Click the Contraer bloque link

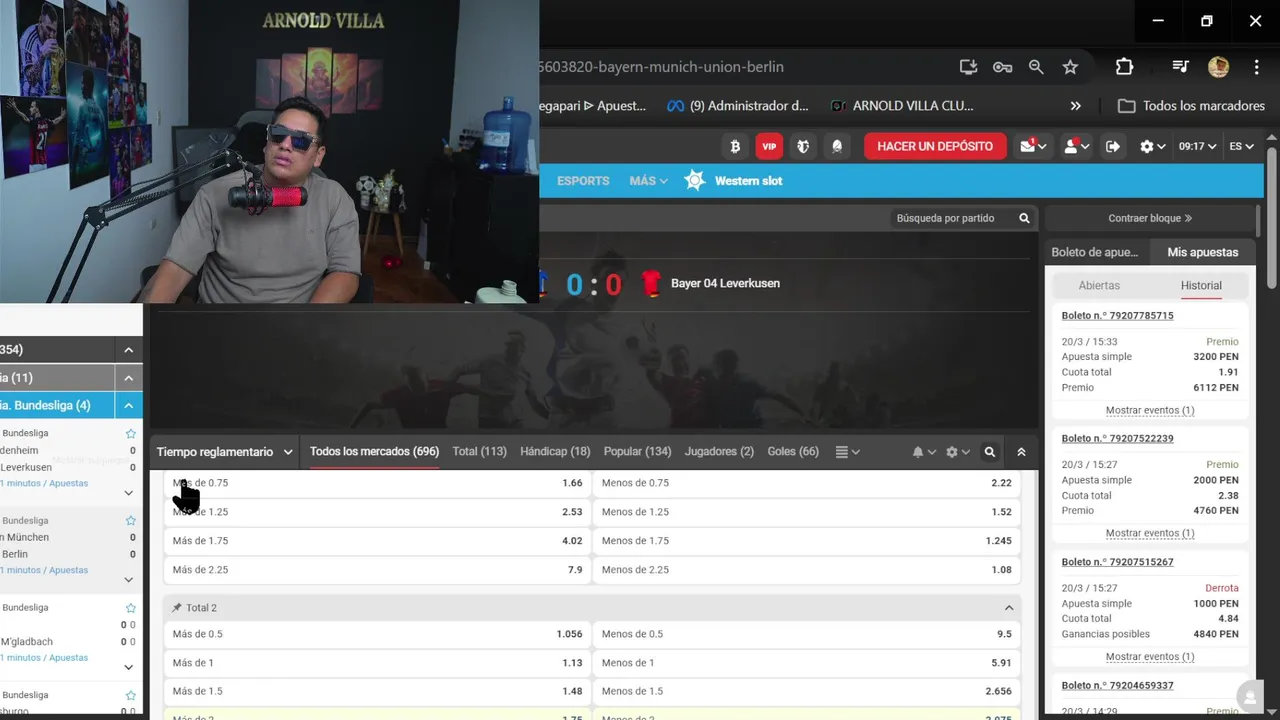tap(1150, 218)
